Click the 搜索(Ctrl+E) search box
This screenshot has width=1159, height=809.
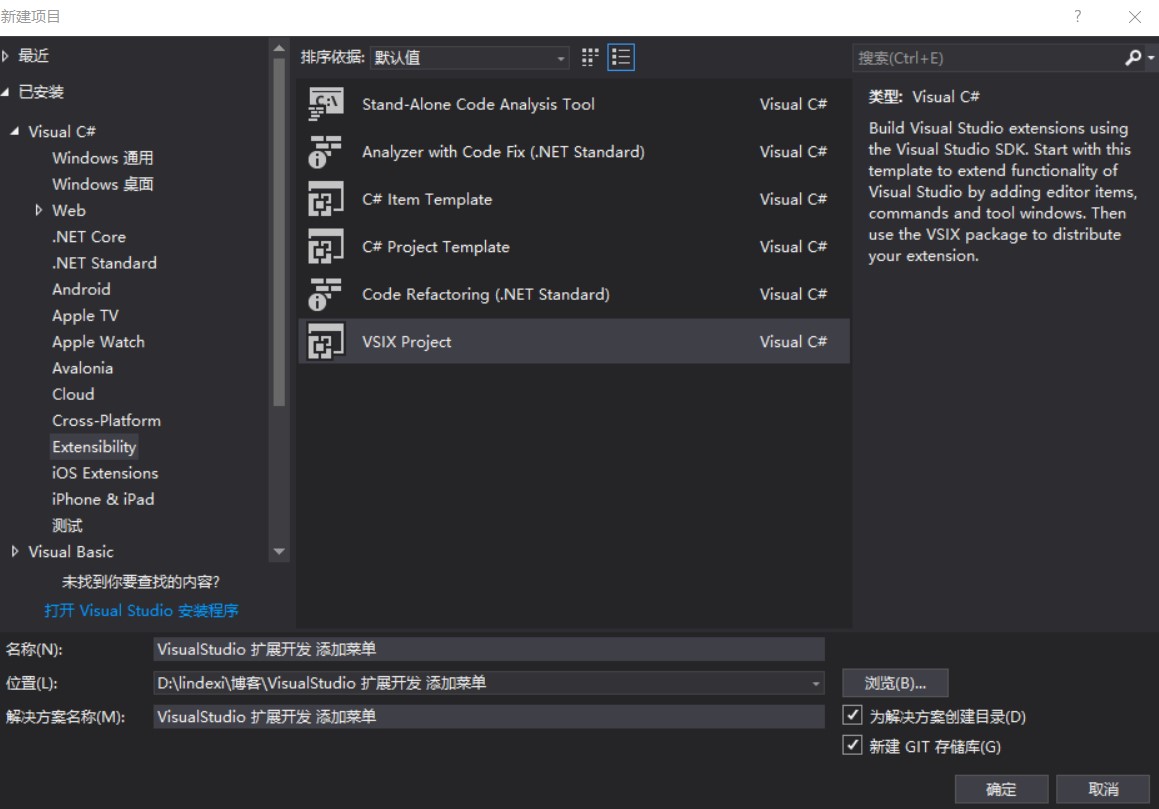click(989, 58)
